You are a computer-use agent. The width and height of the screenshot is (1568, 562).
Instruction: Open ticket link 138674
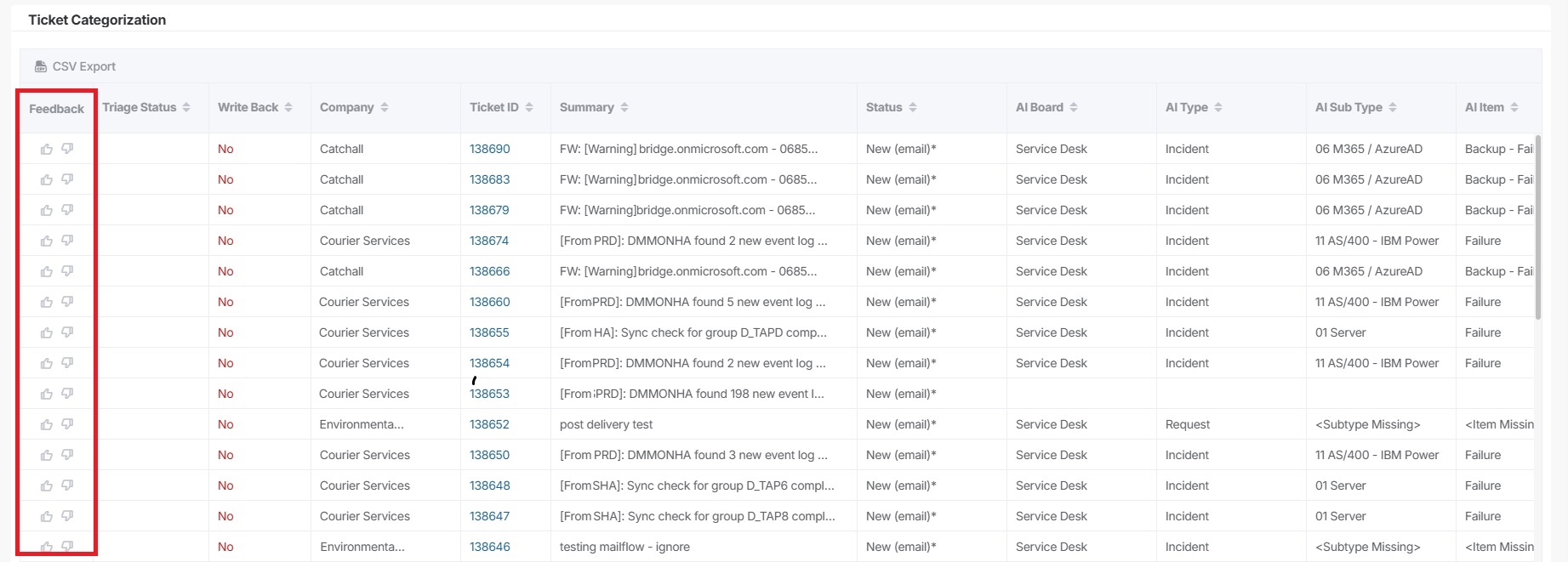(x=489, y=241)
